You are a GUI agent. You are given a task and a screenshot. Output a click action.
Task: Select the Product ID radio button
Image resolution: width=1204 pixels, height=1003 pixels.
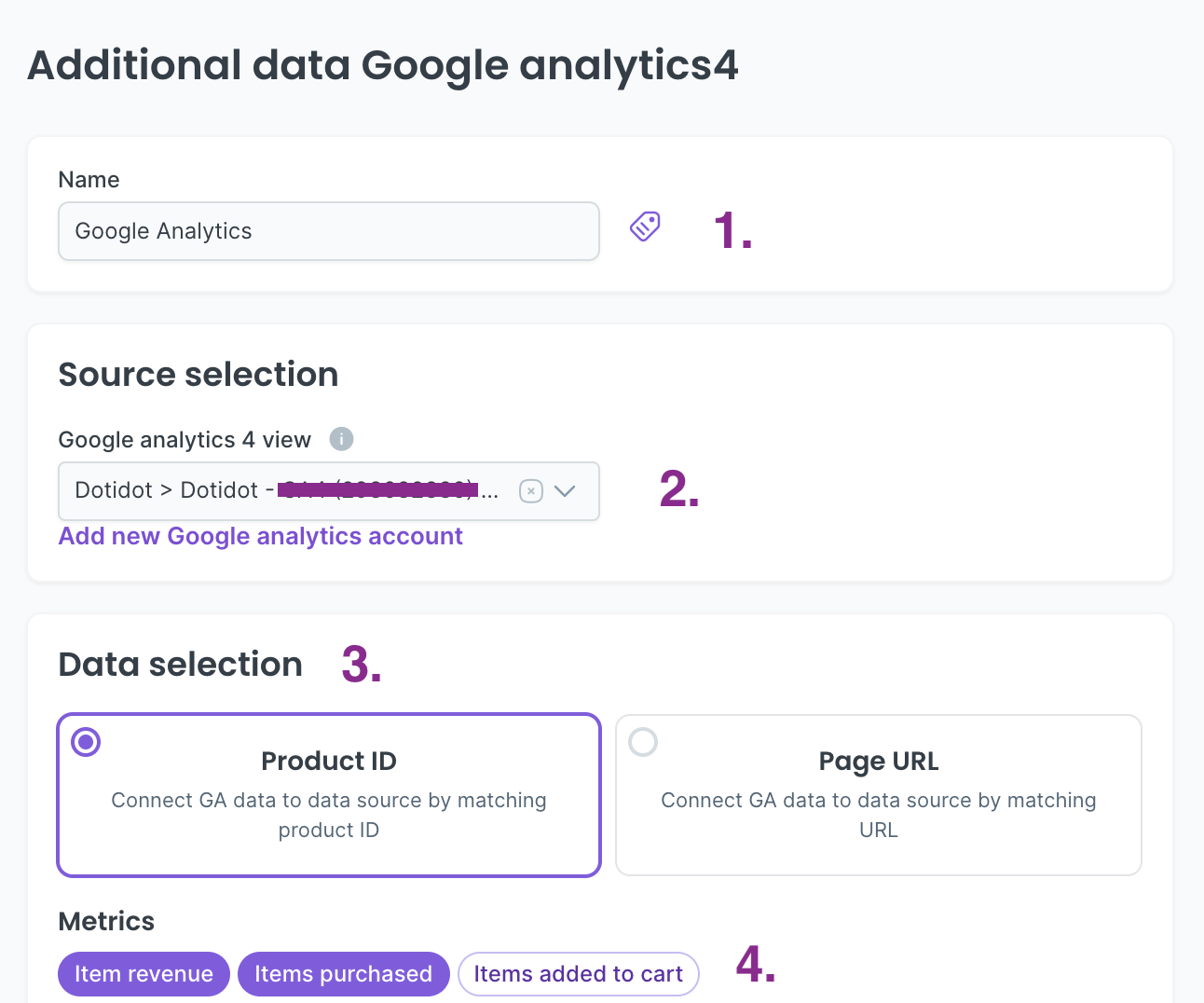click(x=86, y=742)
